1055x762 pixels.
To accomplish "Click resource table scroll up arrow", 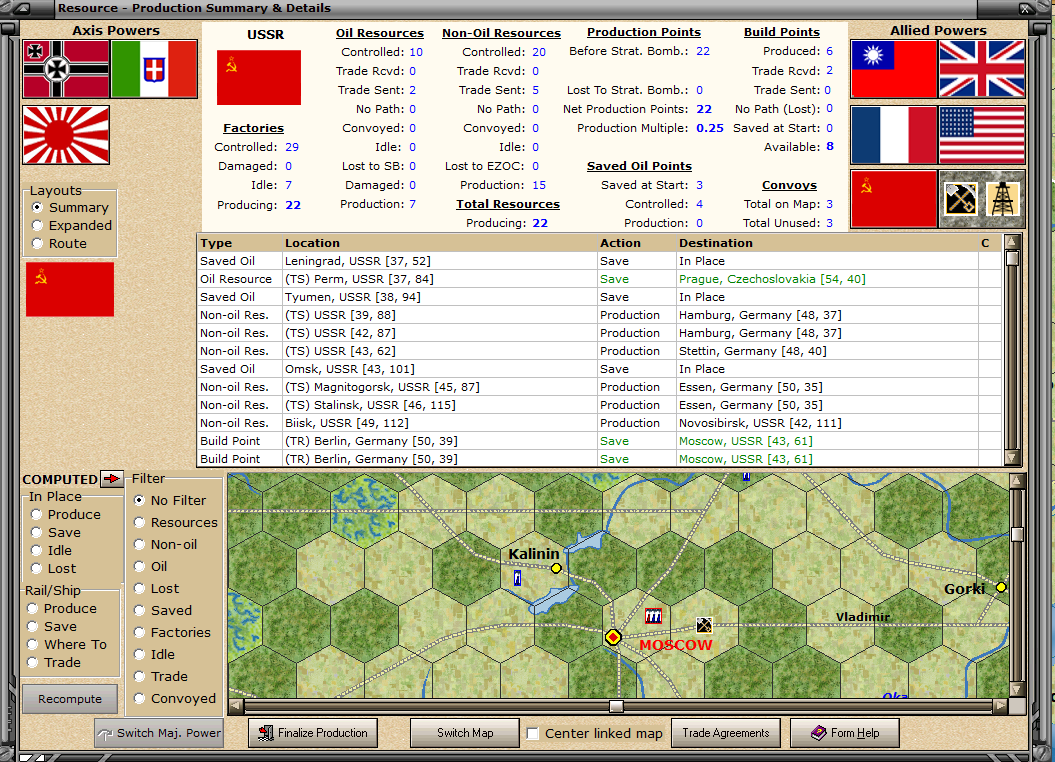I will pos(1012,242).
